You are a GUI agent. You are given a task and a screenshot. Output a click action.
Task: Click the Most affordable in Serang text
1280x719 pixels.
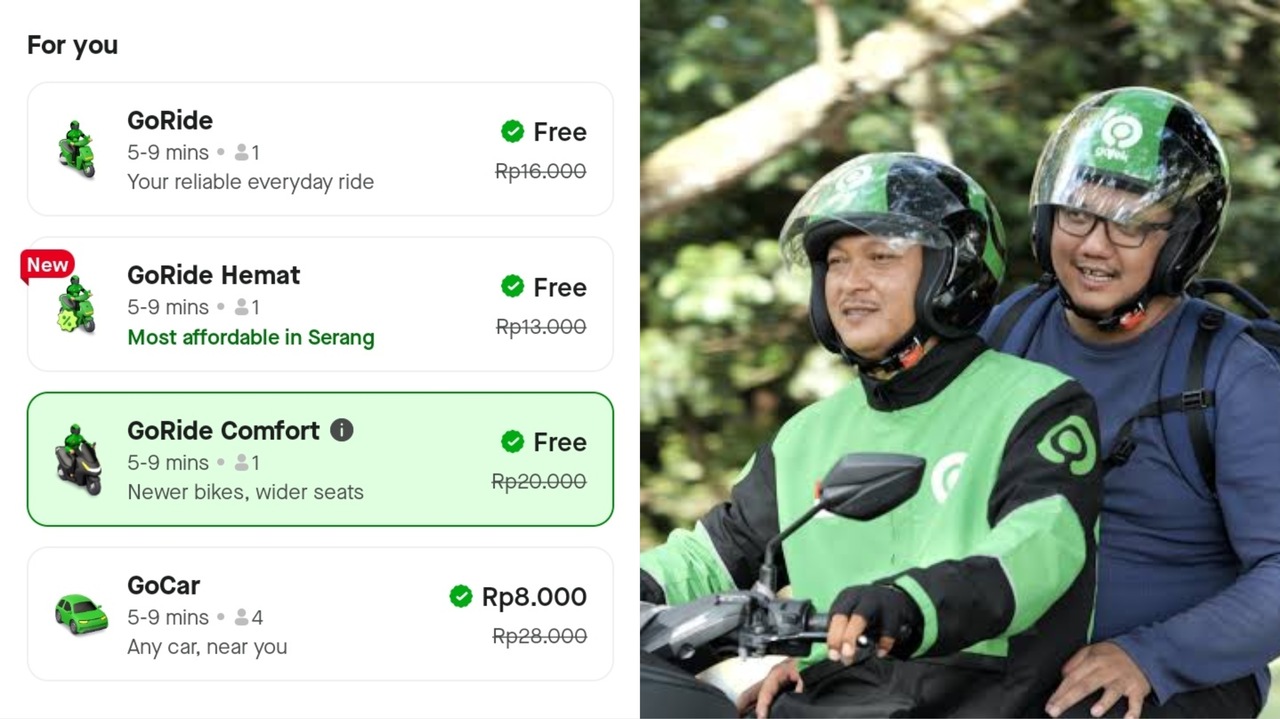click(251, 338)
